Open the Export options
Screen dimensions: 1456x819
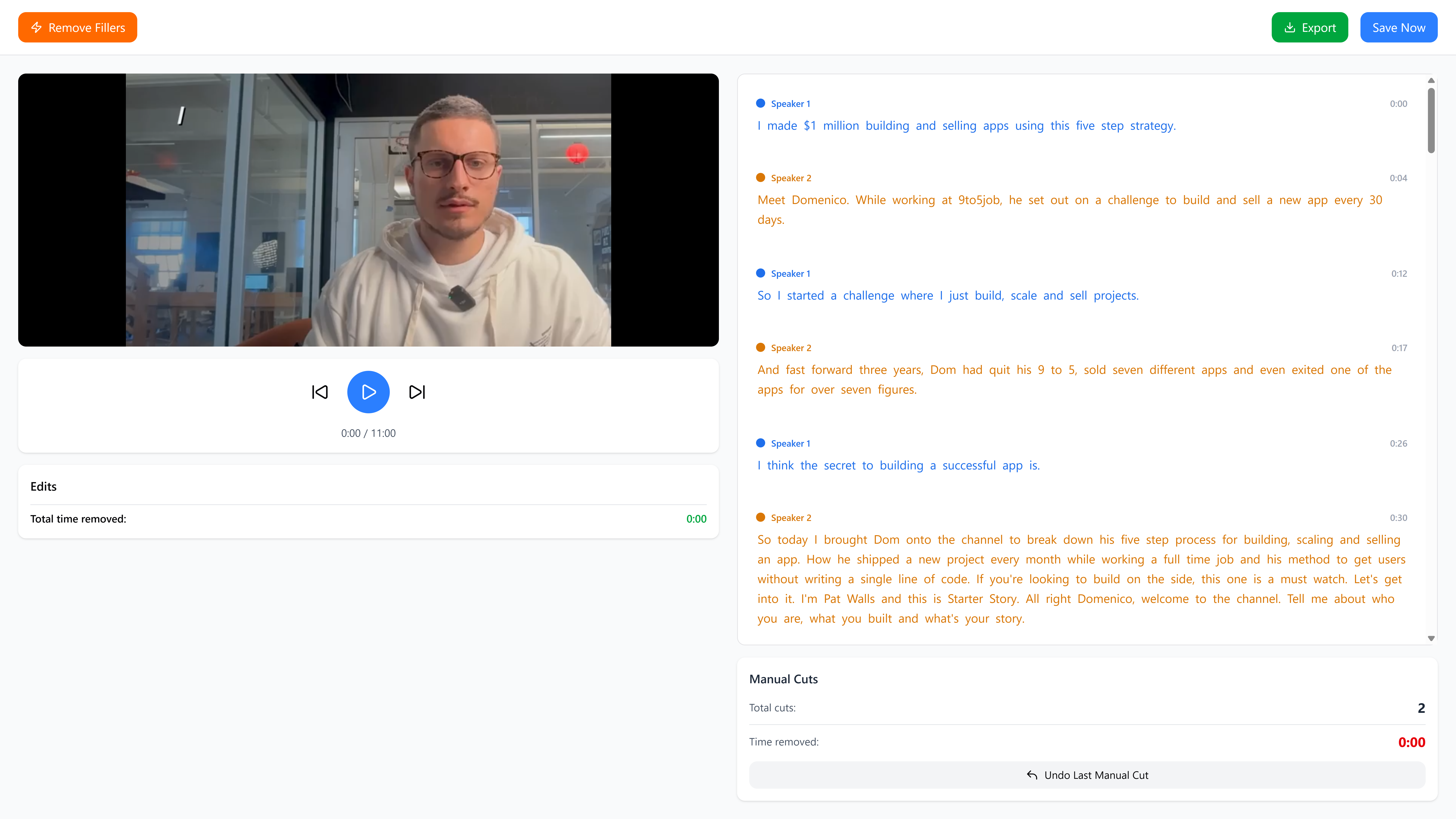tap(1310, 27)
